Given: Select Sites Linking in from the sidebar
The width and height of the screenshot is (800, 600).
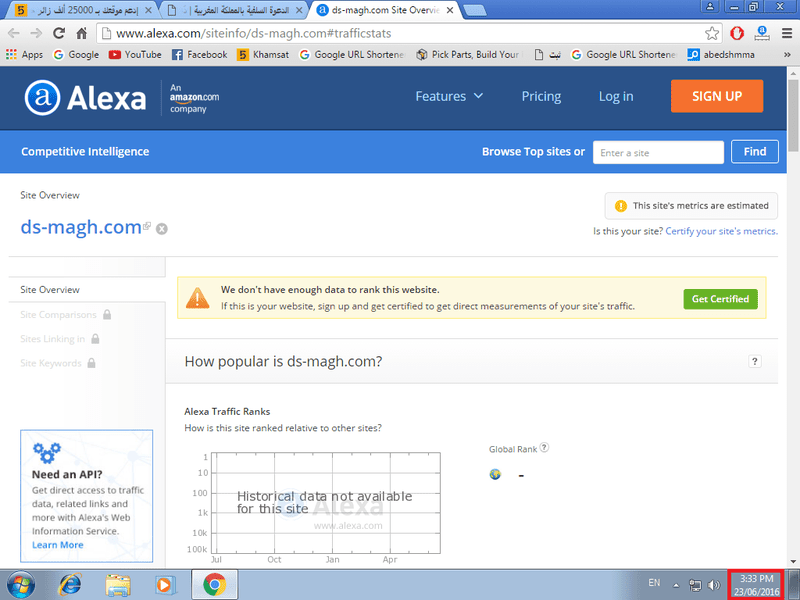Looking at the screenshot, I should pos(53,339).
